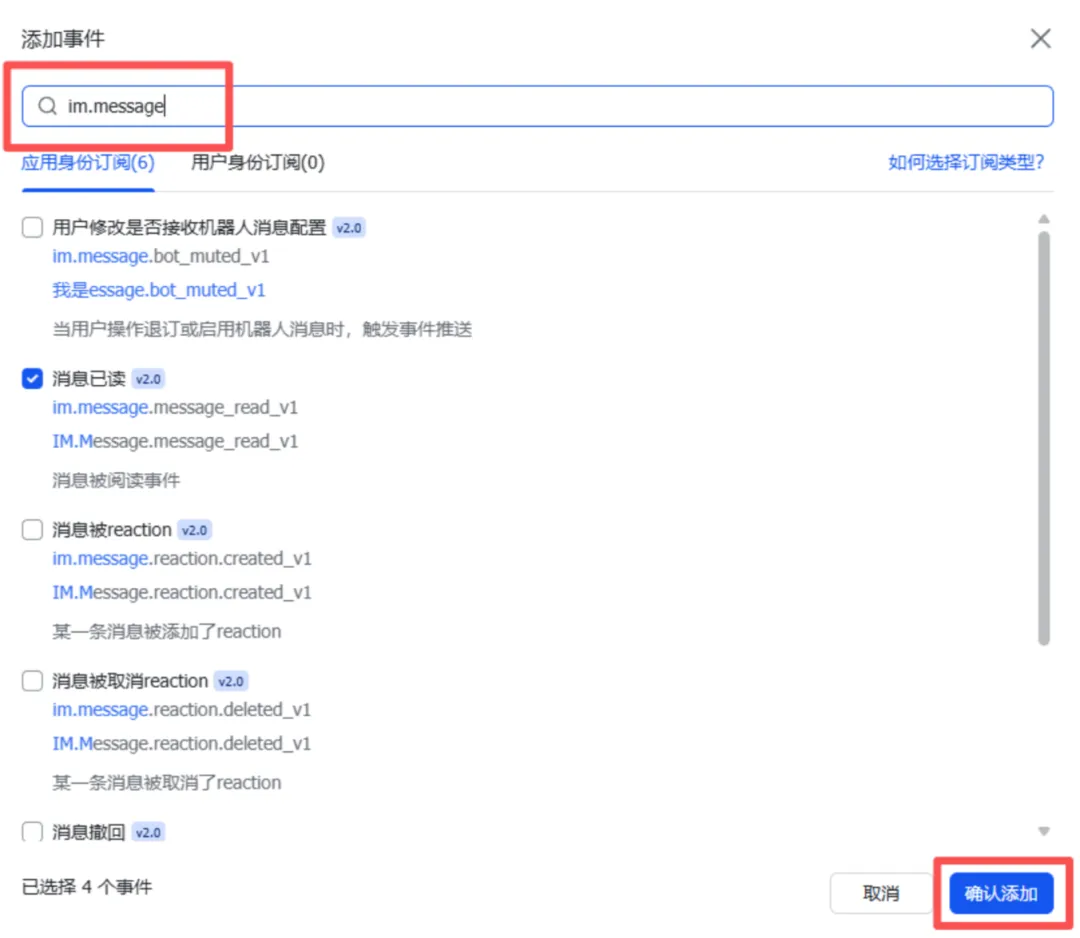The width and height of the screenshot is (1080, 938).
Task: Click the 添加事件 dialog title
Action: (63, 39)
